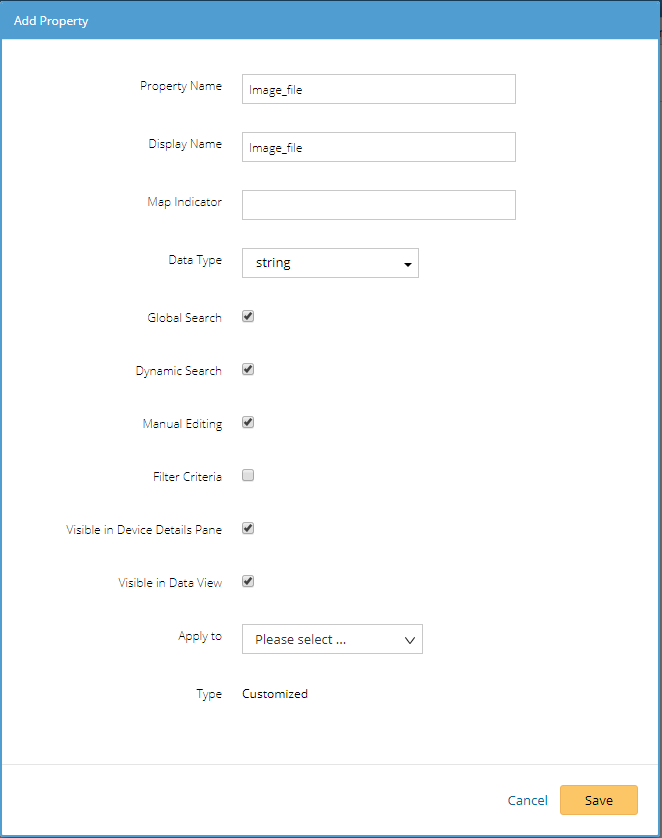Uncheck the Global Search checkbox
The height and width of the screenshot is (838, 662).
pos(248,316)
